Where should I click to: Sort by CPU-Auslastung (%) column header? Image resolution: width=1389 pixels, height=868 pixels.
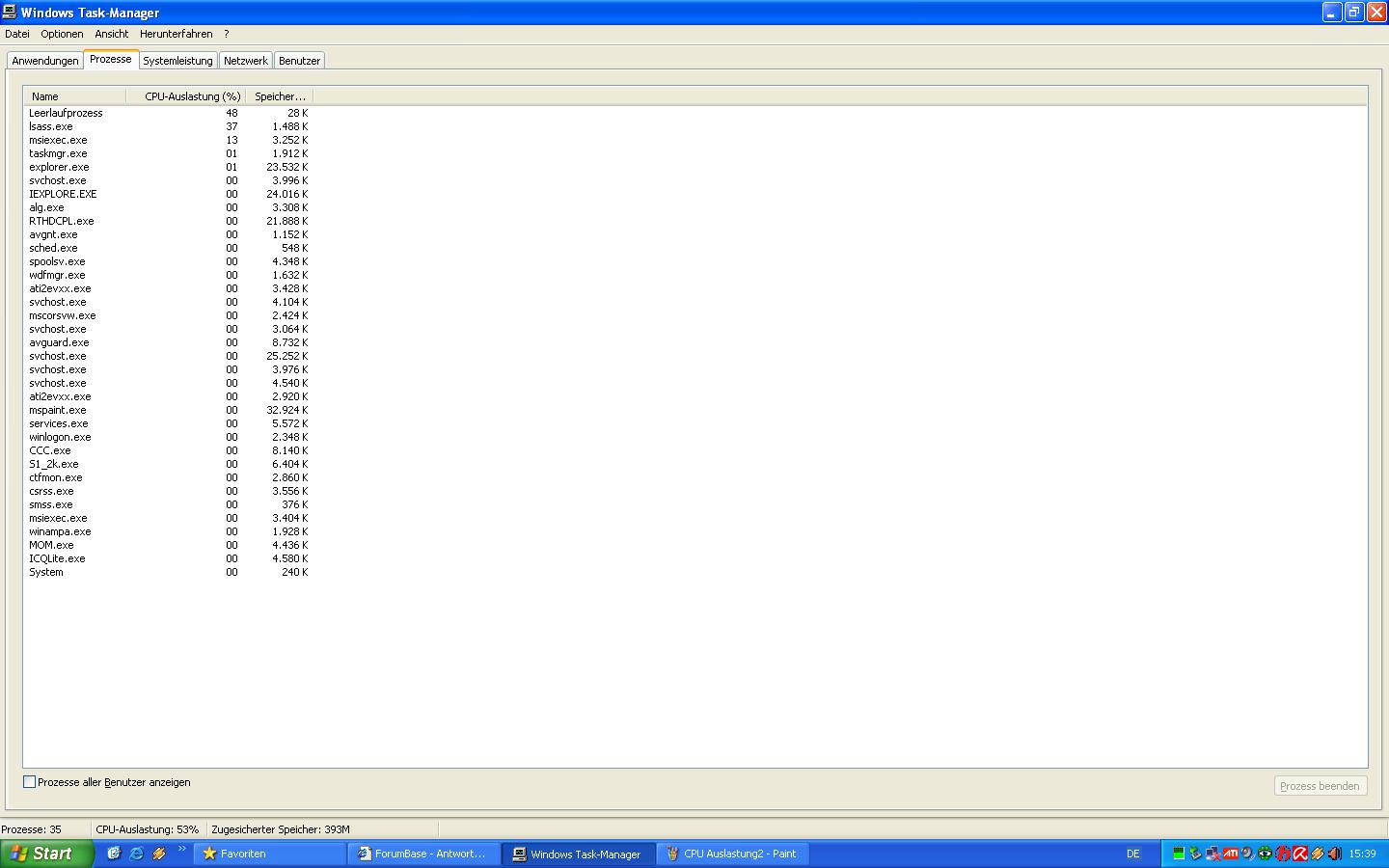pyautogui.click(x=186, y=96)
